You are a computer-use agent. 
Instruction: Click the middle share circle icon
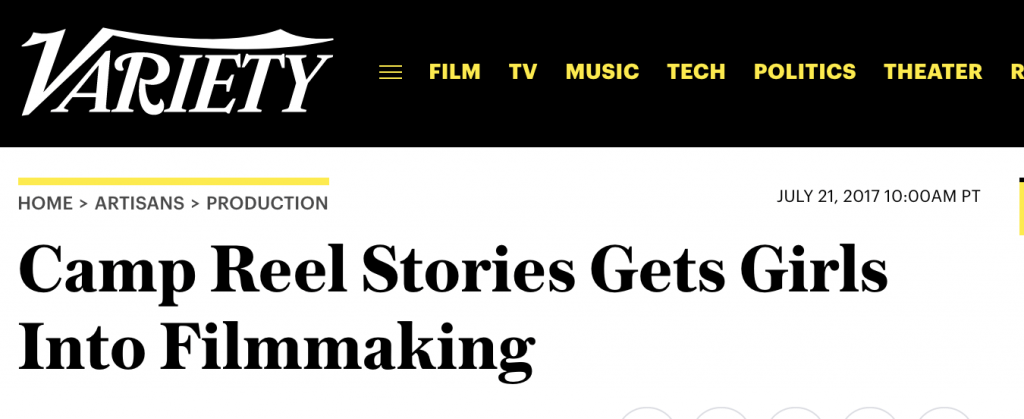(795, 413)
